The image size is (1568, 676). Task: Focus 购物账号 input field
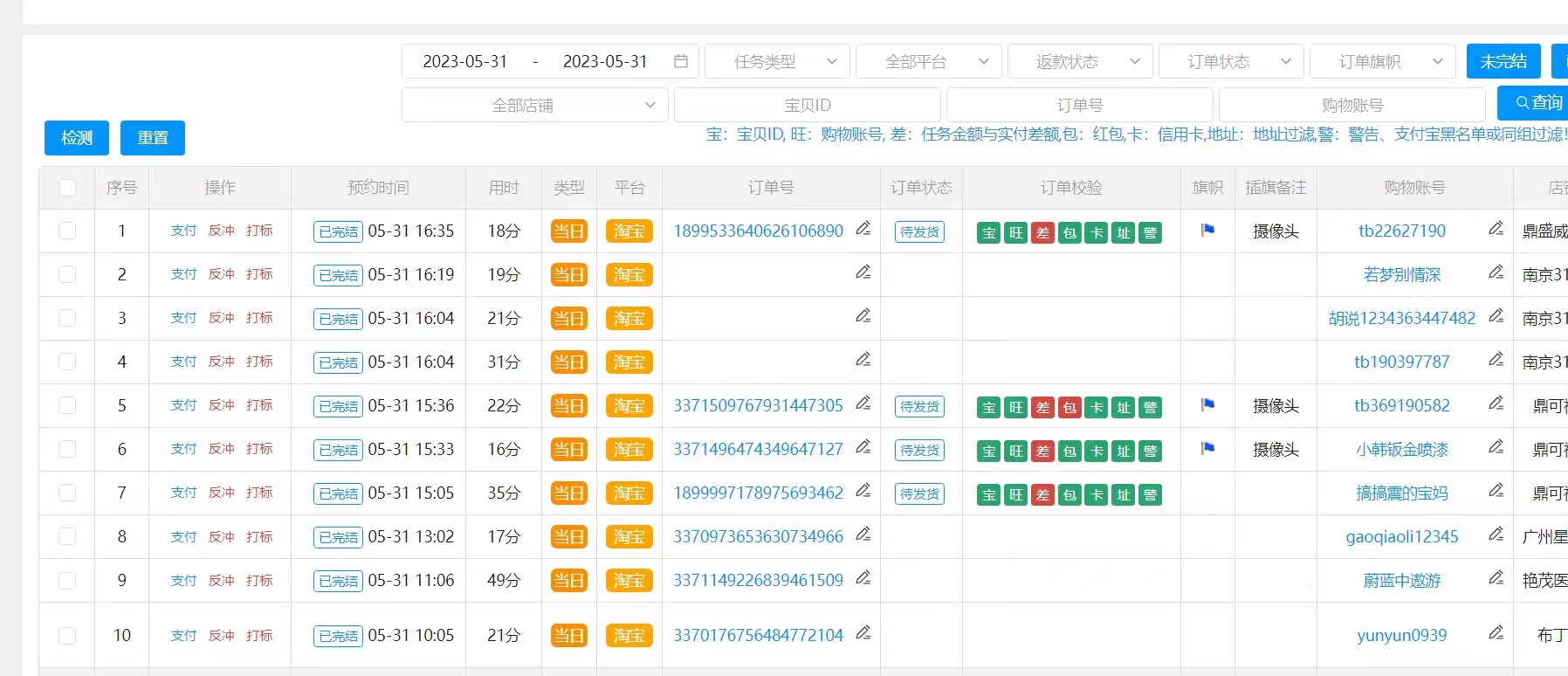pyautogui.click(x=1352, y=105)
